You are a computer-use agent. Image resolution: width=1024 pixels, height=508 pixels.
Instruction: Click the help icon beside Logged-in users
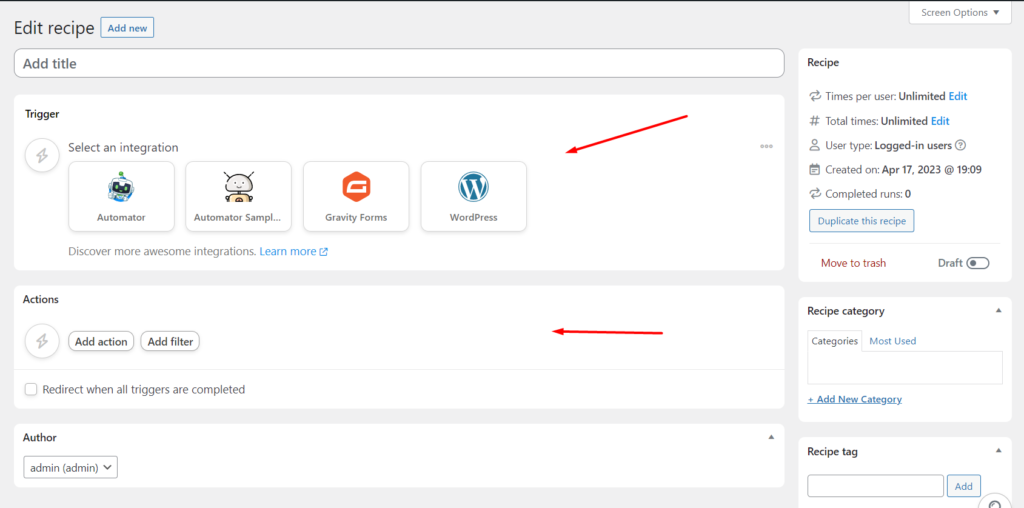tap(961, 146)
